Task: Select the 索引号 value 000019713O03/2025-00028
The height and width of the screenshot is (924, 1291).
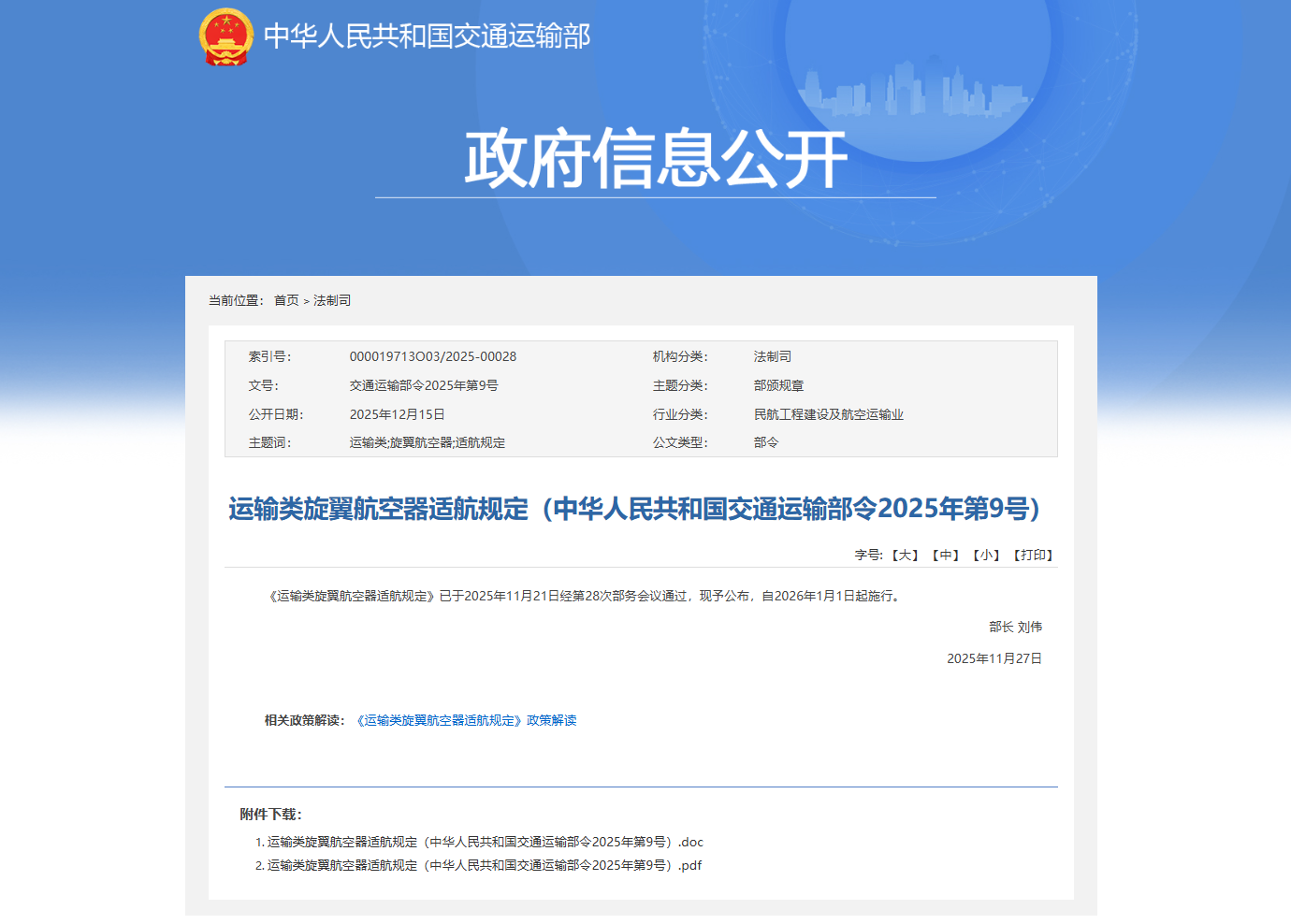Action: tap(432, 355)
